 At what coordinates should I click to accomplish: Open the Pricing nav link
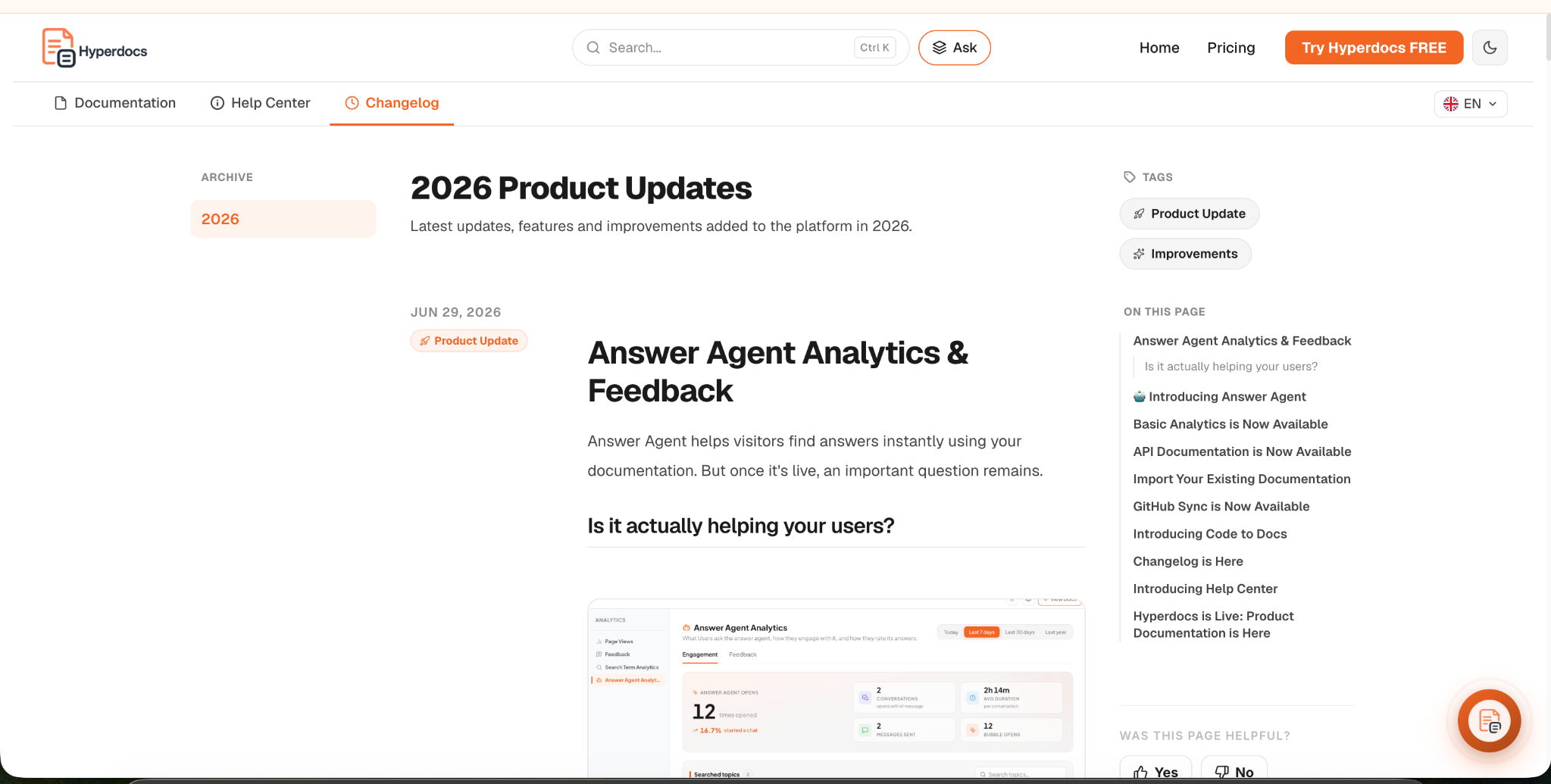(x=1231, y=48)
